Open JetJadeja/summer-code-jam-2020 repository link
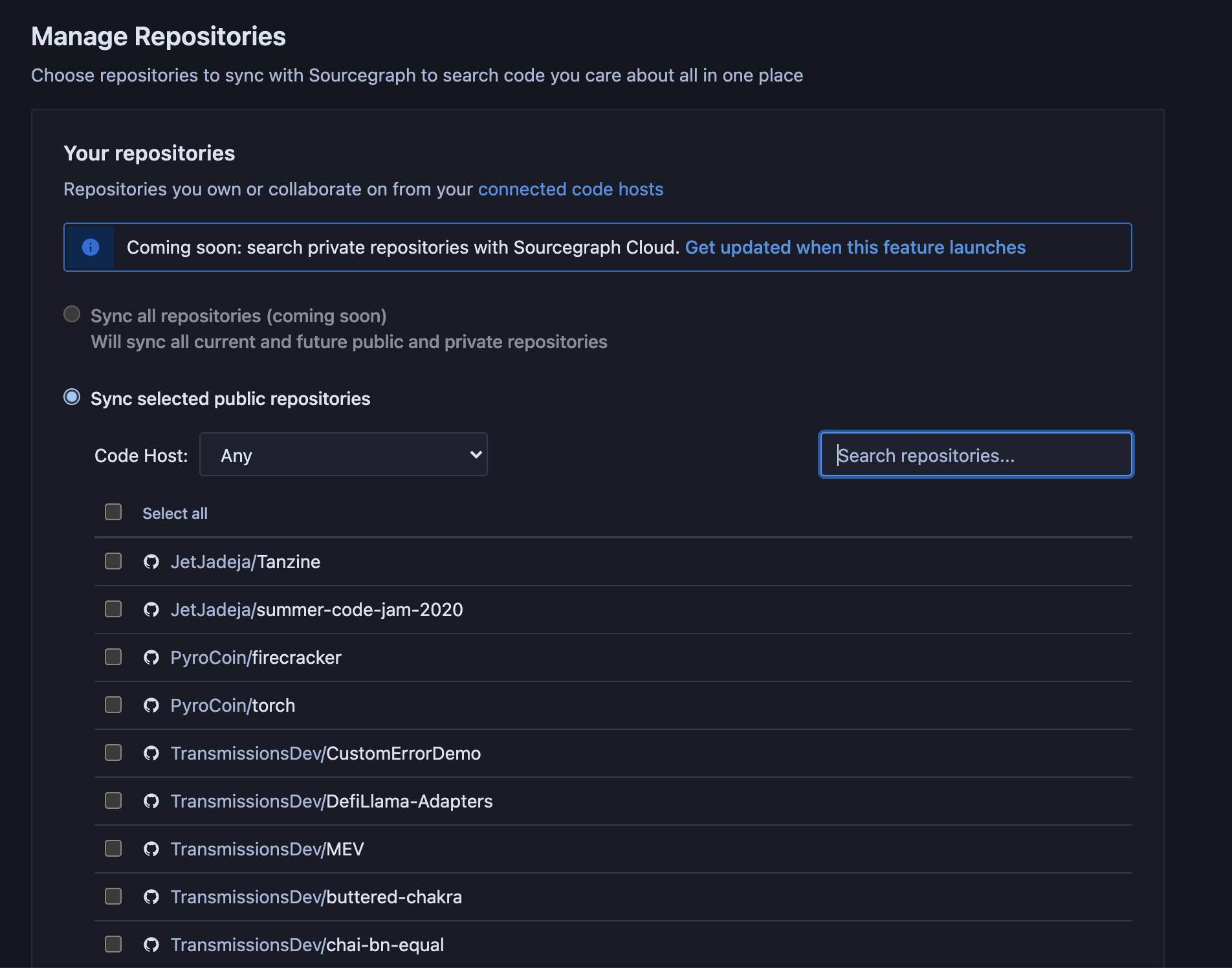 click(317, 610)
